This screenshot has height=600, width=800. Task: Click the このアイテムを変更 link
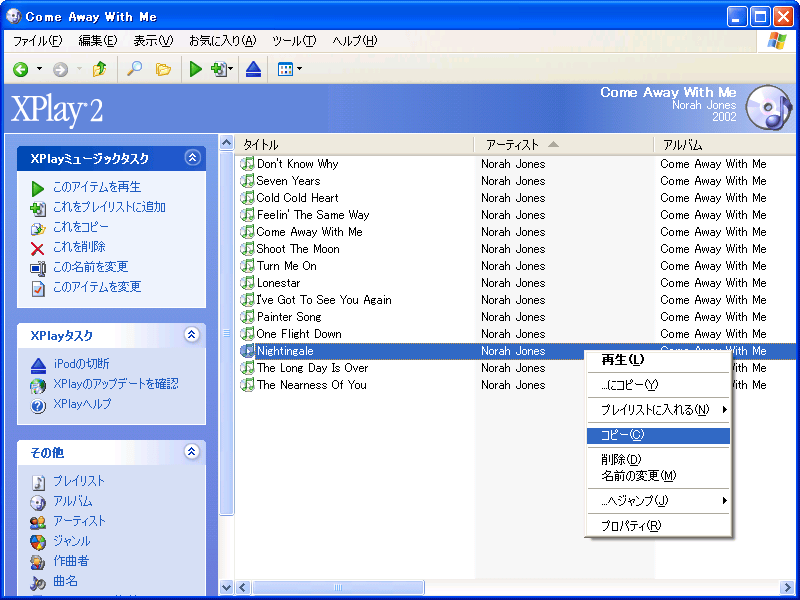[x=97, y=287]
